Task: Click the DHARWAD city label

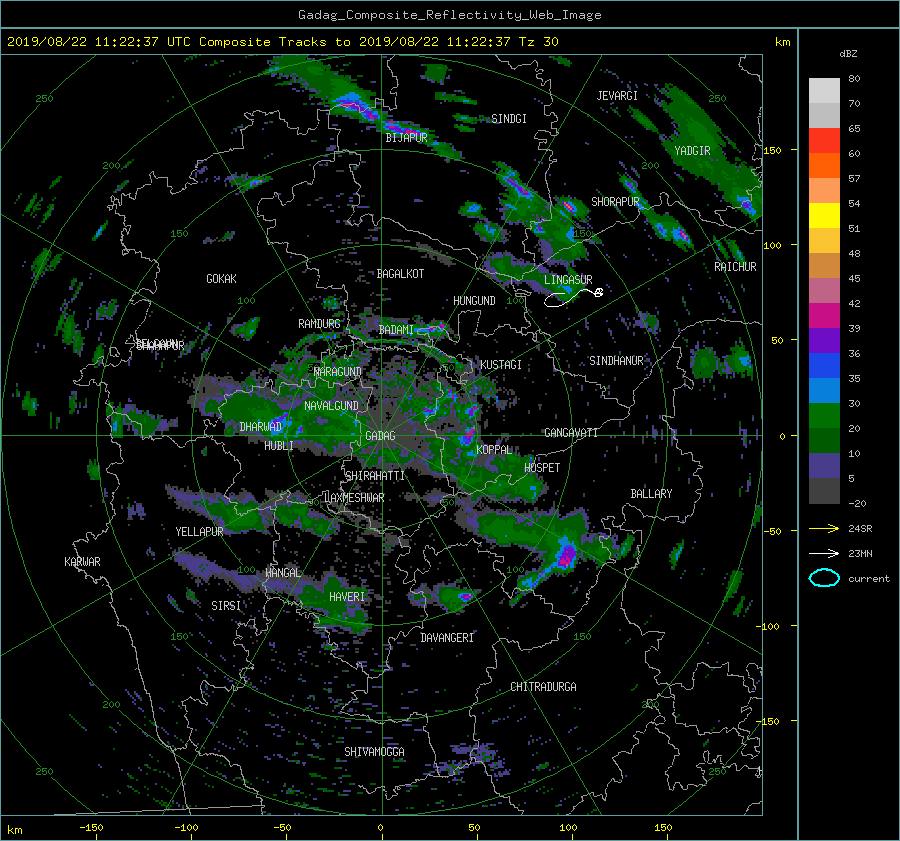Action: 261,427
